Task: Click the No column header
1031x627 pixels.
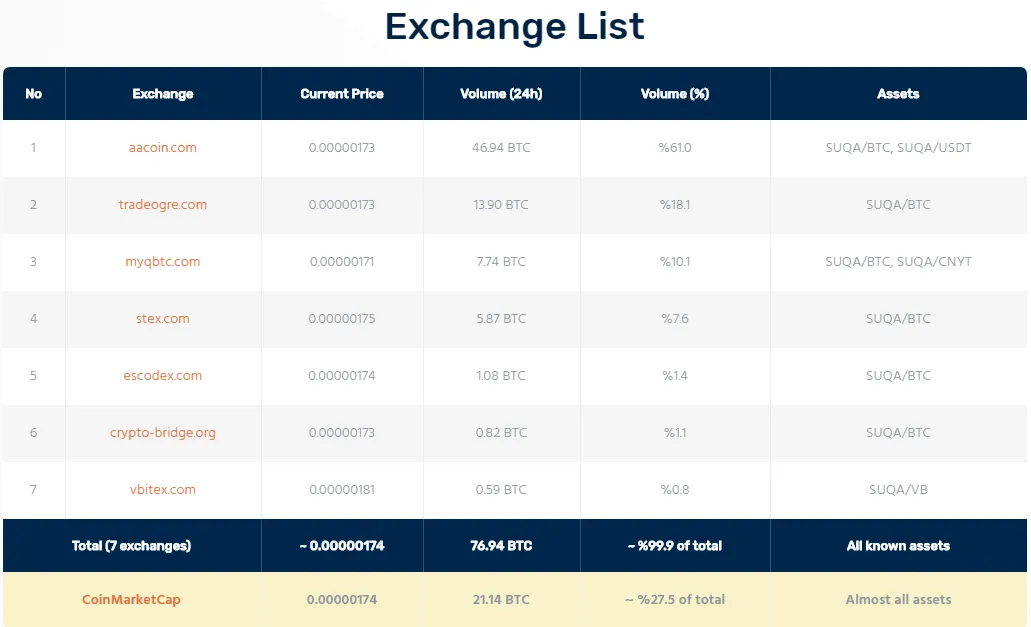Action: coord(34,93)
